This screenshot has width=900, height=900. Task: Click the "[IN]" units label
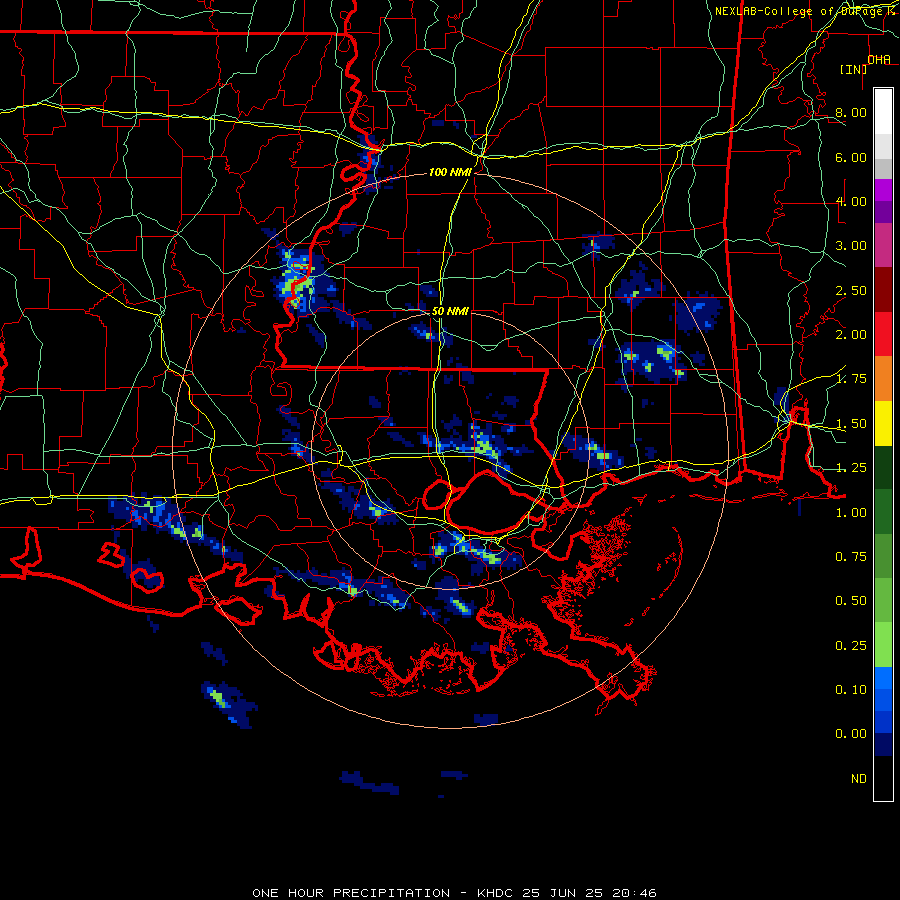[x=854, y=69]
